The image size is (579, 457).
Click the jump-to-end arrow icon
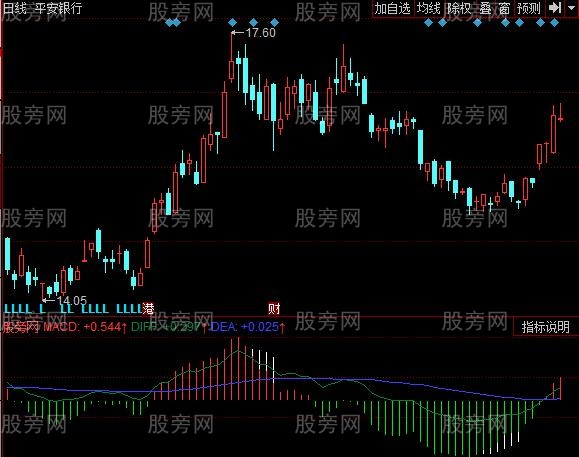coord(555,8)
